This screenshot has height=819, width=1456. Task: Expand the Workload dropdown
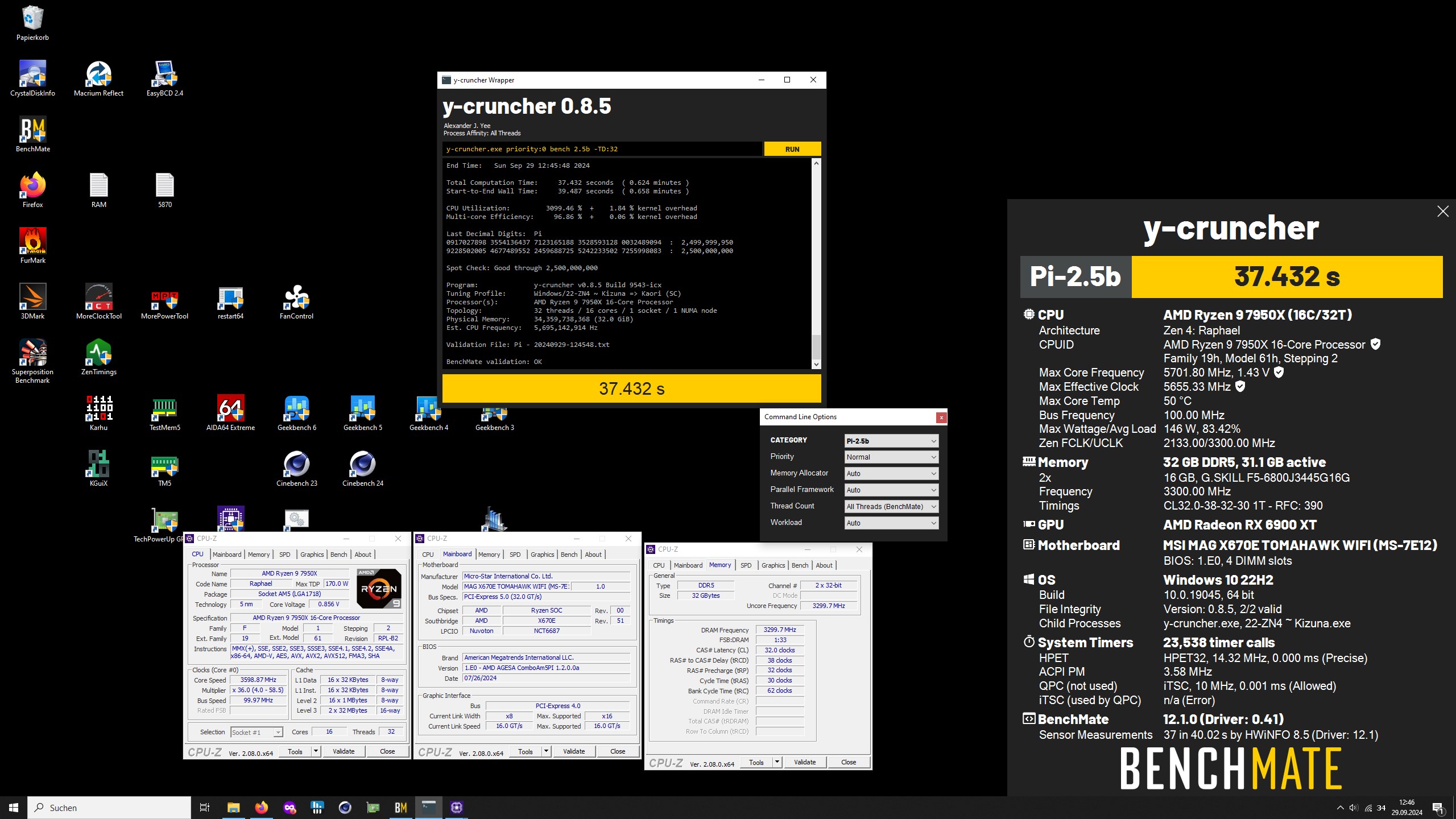[x=891, y=523]
